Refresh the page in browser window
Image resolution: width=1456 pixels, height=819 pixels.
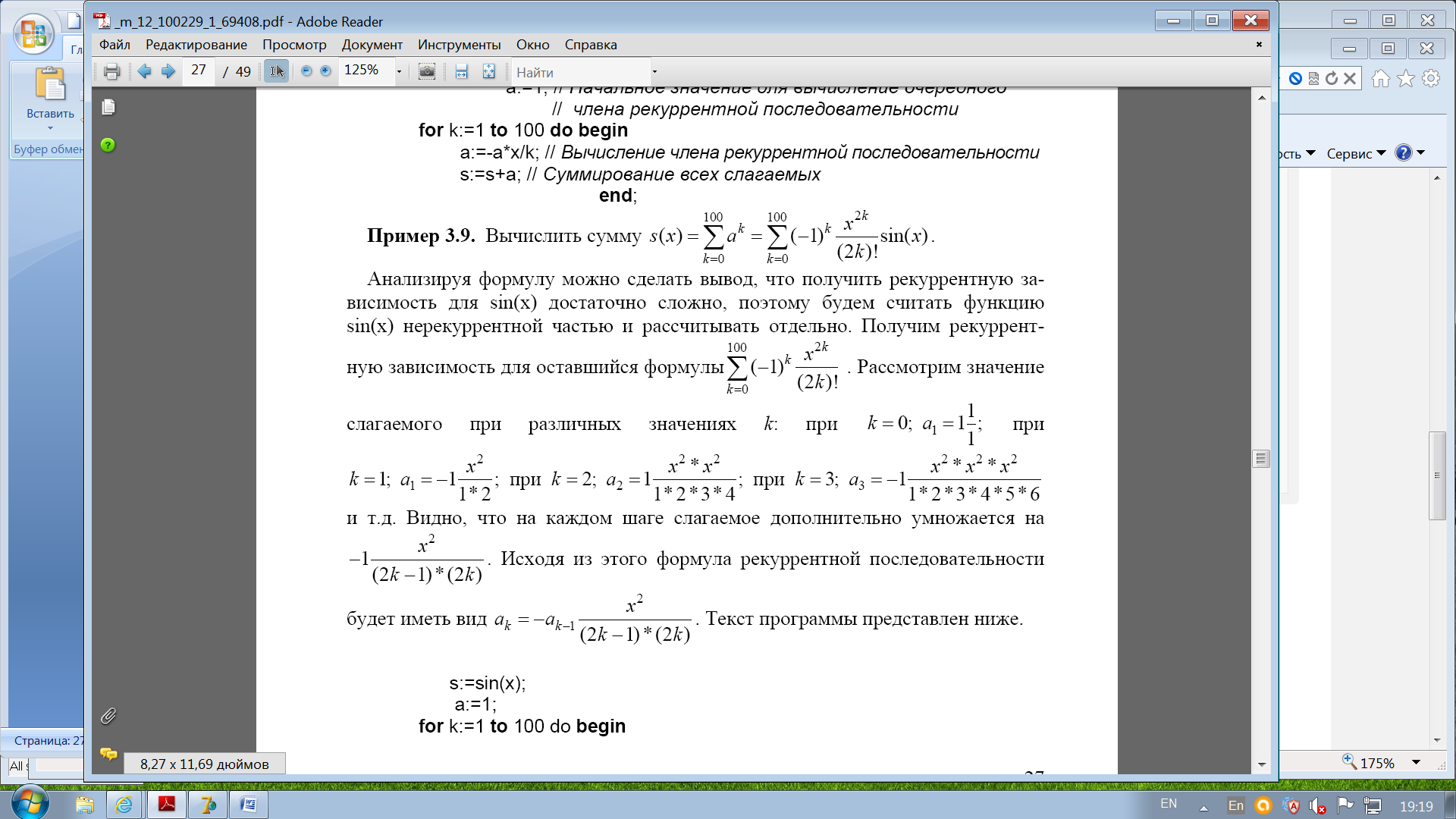(x=1332, y=78)
